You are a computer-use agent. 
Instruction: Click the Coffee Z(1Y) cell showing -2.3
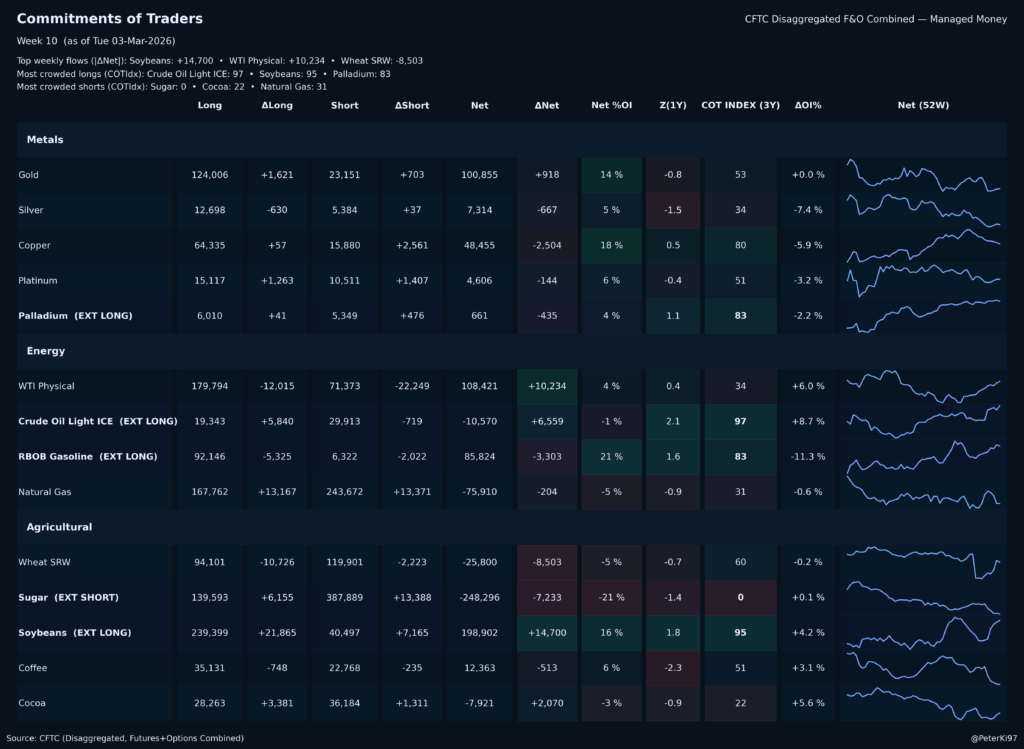[673, 668]
